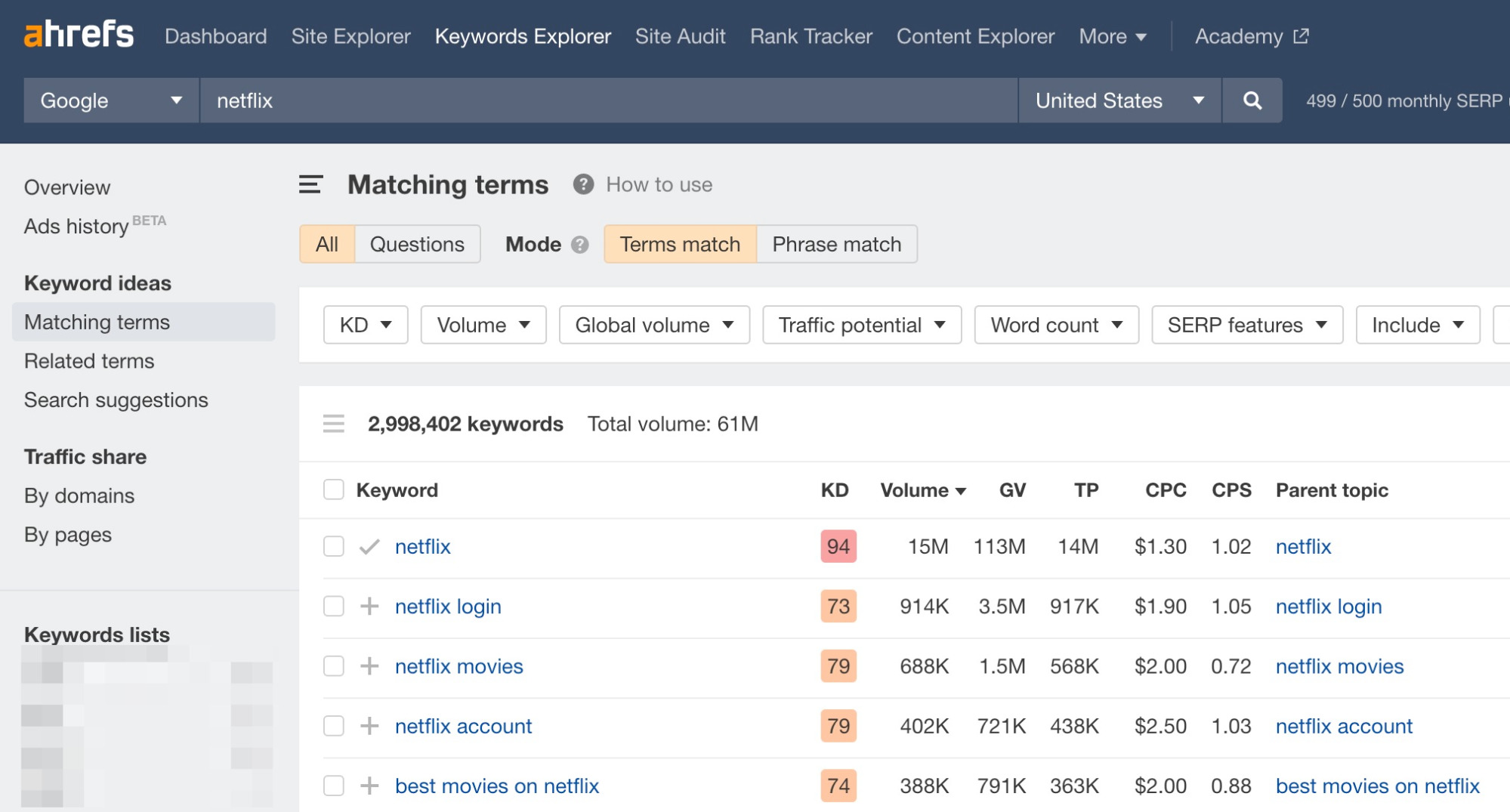The height and width of the screenshot is (812, 1510).
Task: Open Traffic share By domains
Action: (x=79, y=496)
